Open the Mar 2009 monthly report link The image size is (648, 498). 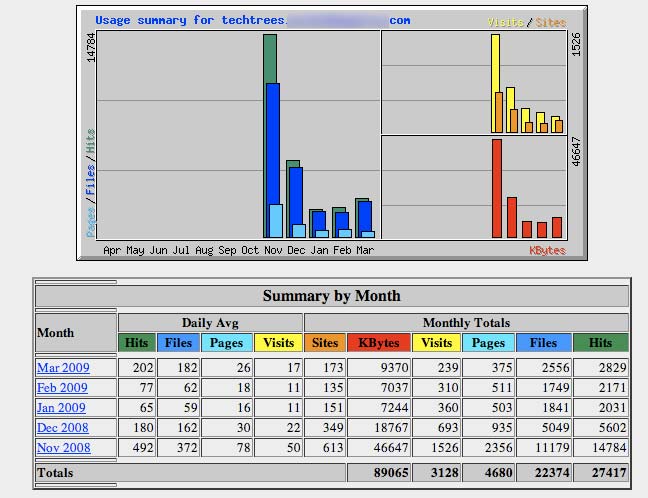tap(63, 368)
